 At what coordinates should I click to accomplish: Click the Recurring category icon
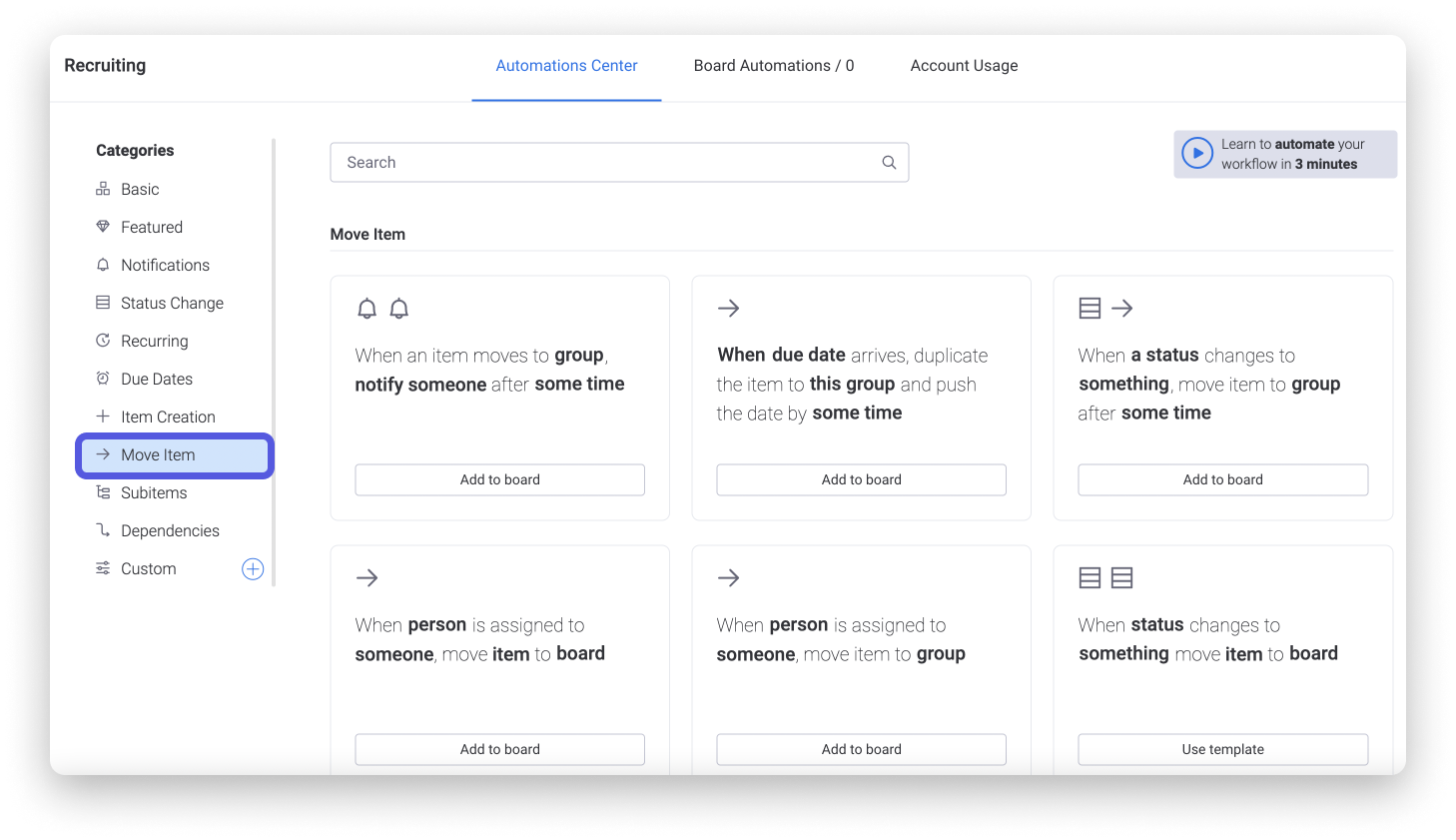point(103,341)
